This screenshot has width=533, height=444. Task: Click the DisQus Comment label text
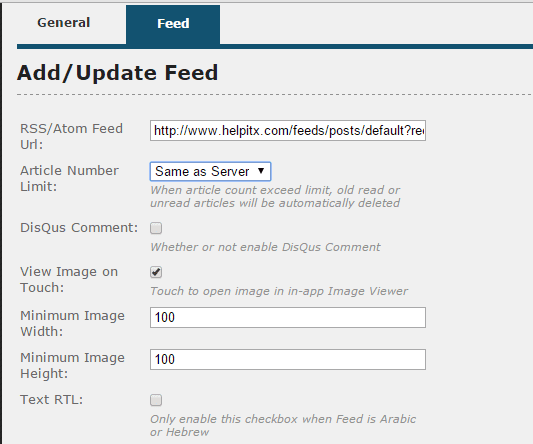(x=79, y=227)
